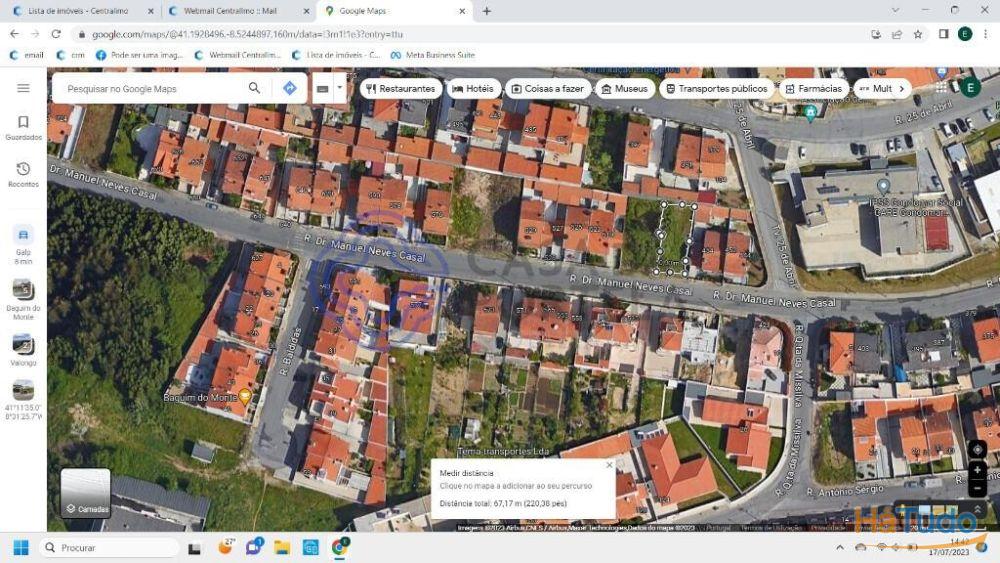Click the zoom in plus button on map
This screenshot has height=563, width=1000.
pyautogui.click(x=977, y=469)
